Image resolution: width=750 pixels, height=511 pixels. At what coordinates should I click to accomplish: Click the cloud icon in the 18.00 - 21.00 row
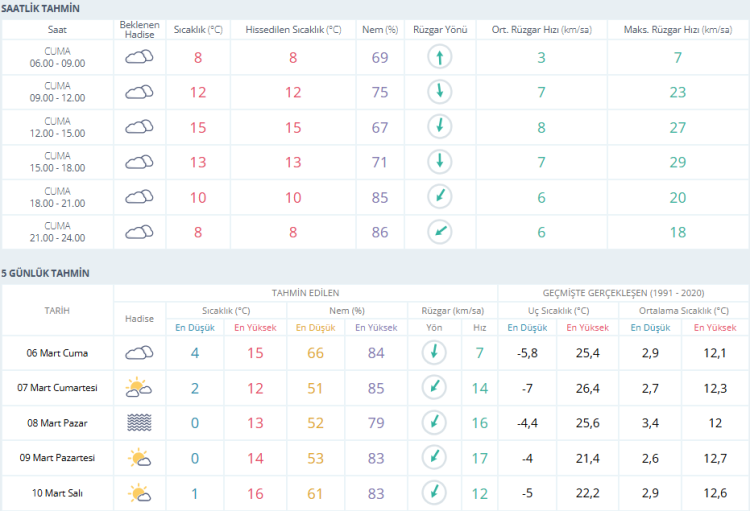(139, 197)
